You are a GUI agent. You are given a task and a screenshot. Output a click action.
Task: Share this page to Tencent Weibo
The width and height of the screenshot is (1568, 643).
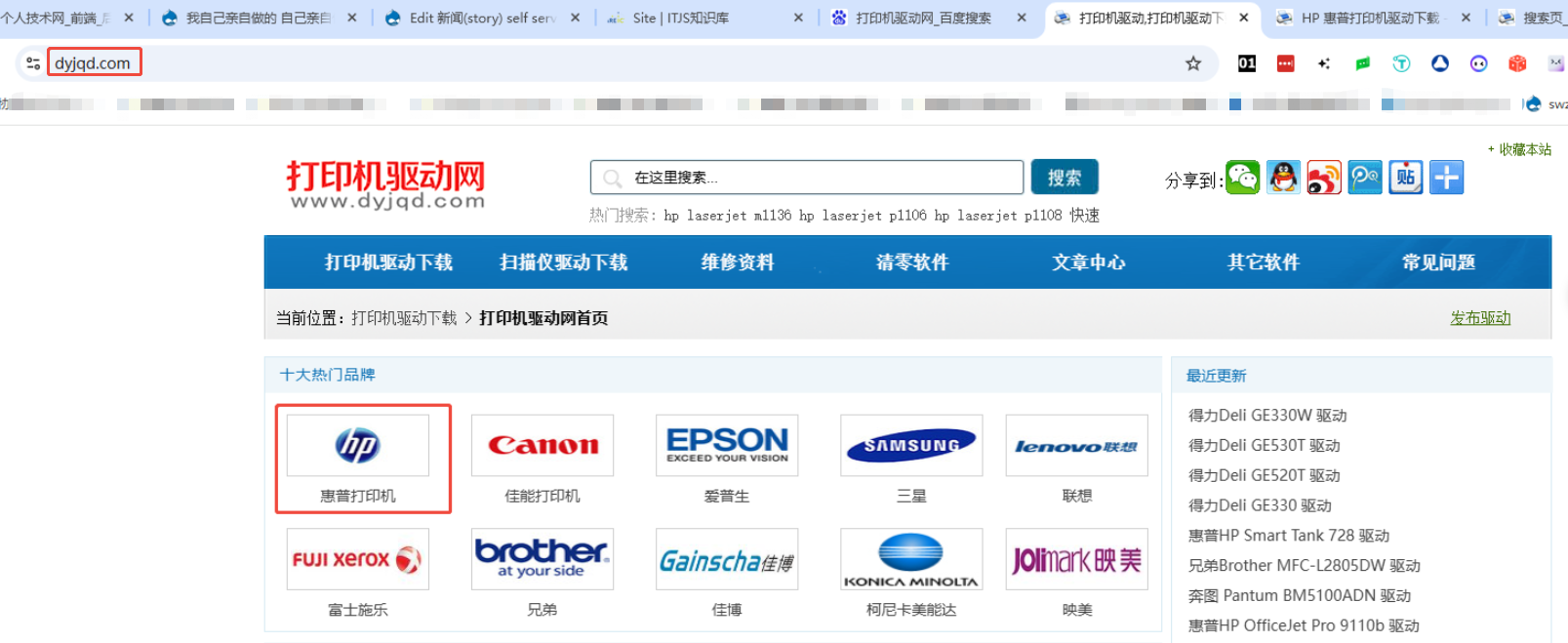tap(1365, 178)
